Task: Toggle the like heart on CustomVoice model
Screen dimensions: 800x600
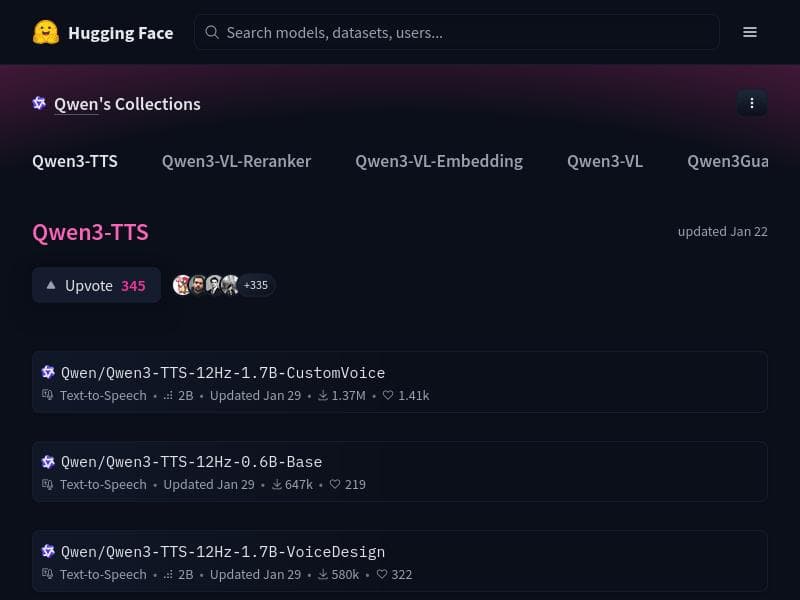Action: (x=387, y=395)
